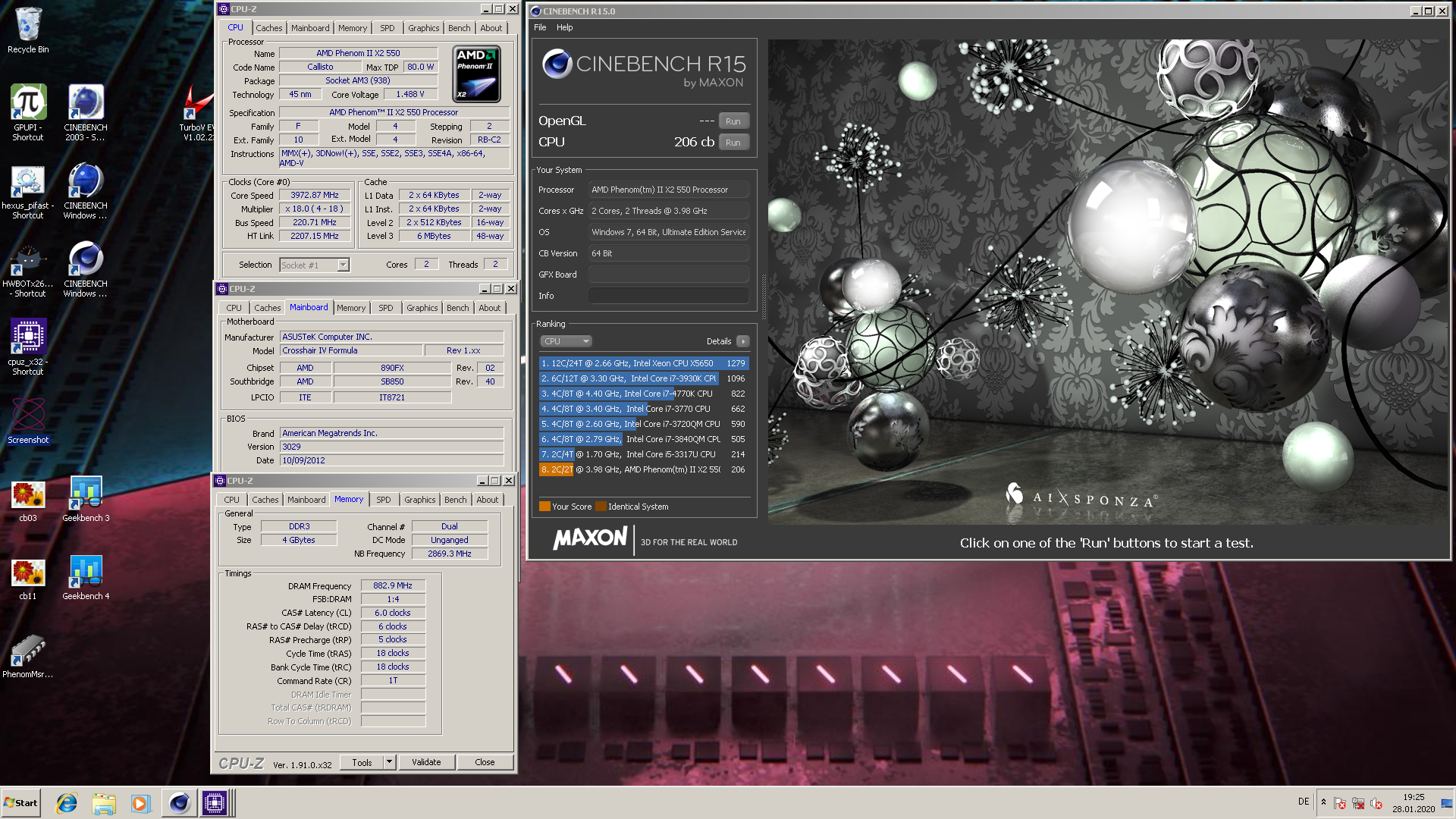Click the DE language indicator

coord(1303,802)
